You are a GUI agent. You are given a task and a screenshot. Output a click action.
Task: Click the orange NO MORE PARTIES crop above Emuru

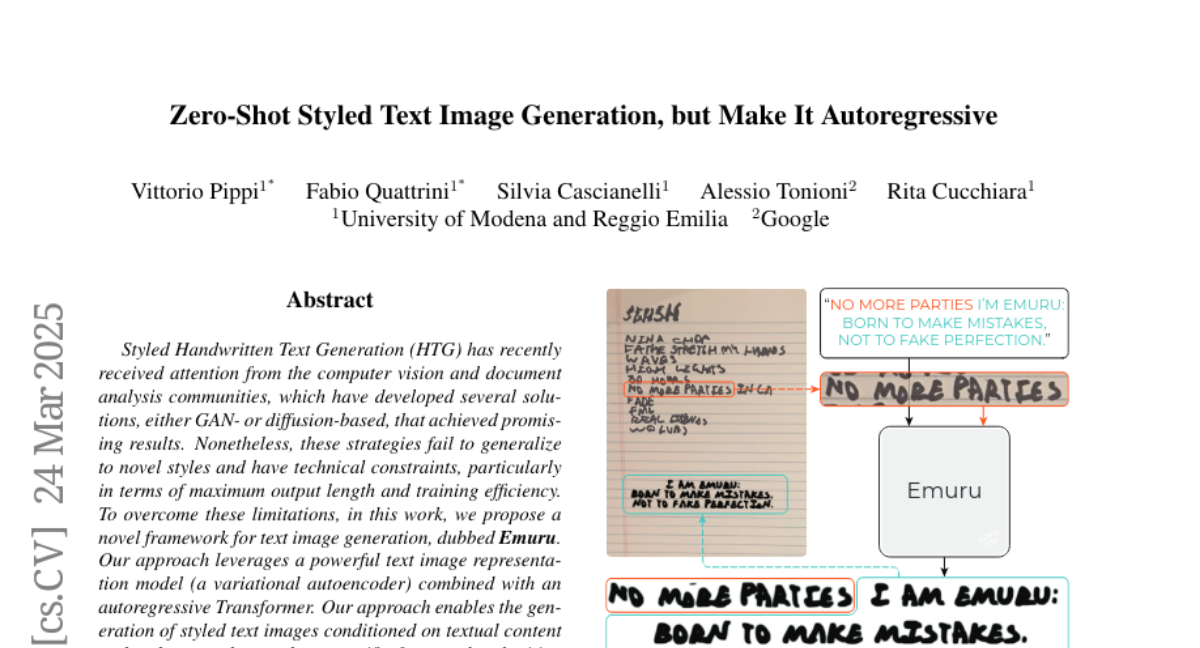tap(943, 390)
